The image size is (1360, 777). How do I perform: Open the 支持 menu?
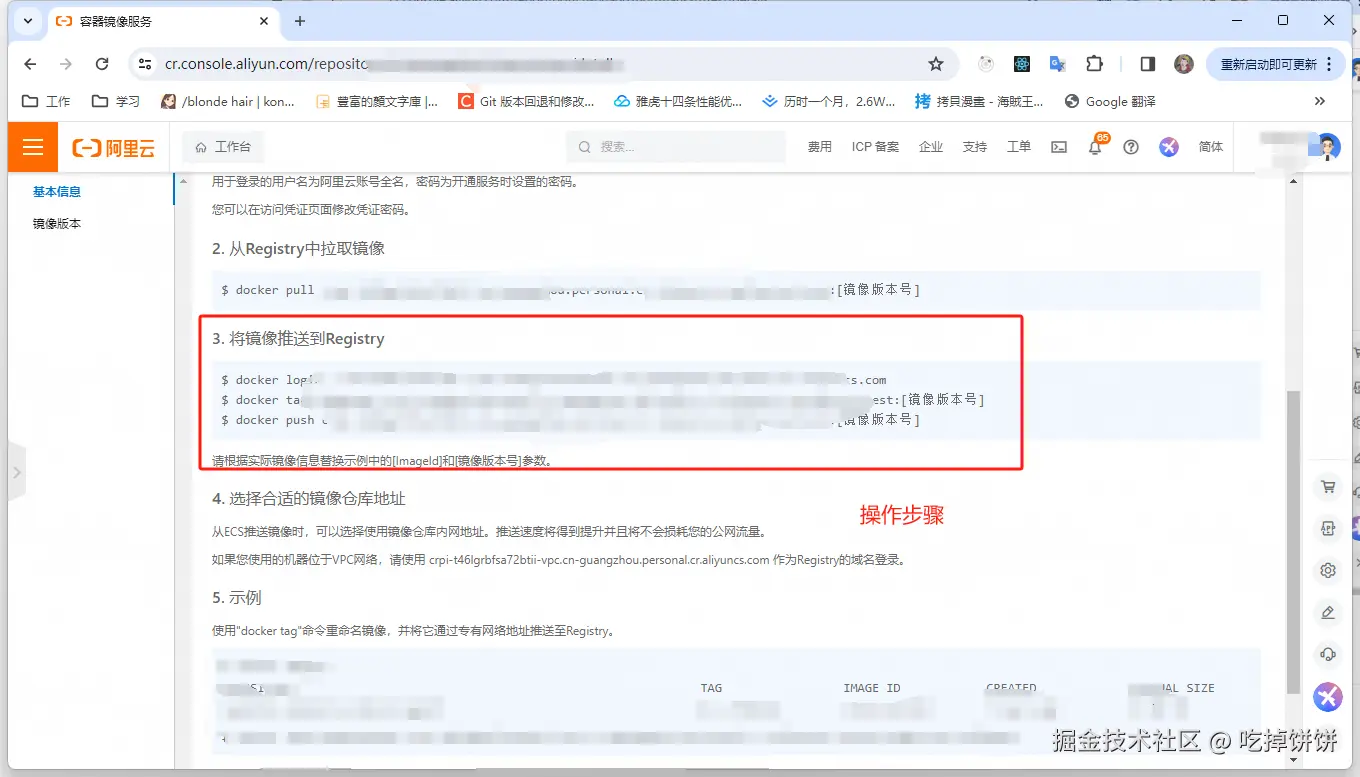pyautogui.click(x=975, y=147)
